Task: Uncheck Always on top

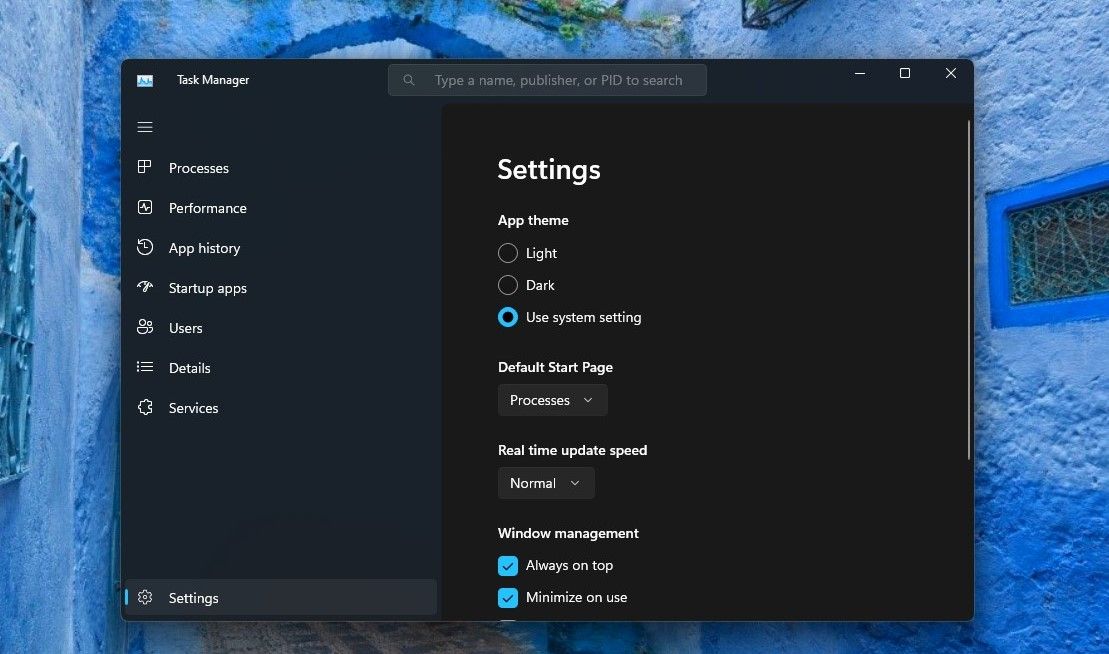Action: [507, 565]
